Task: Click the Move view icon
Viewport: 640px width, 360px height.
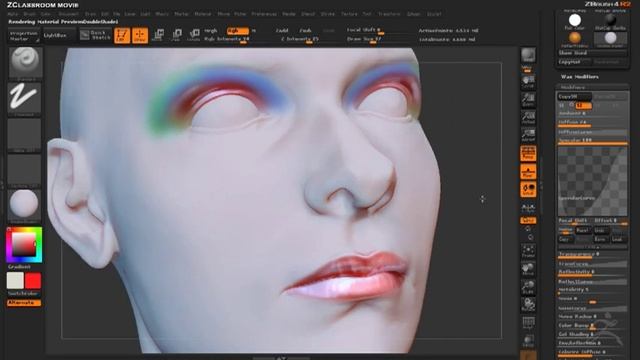Action: click(528, 269)
